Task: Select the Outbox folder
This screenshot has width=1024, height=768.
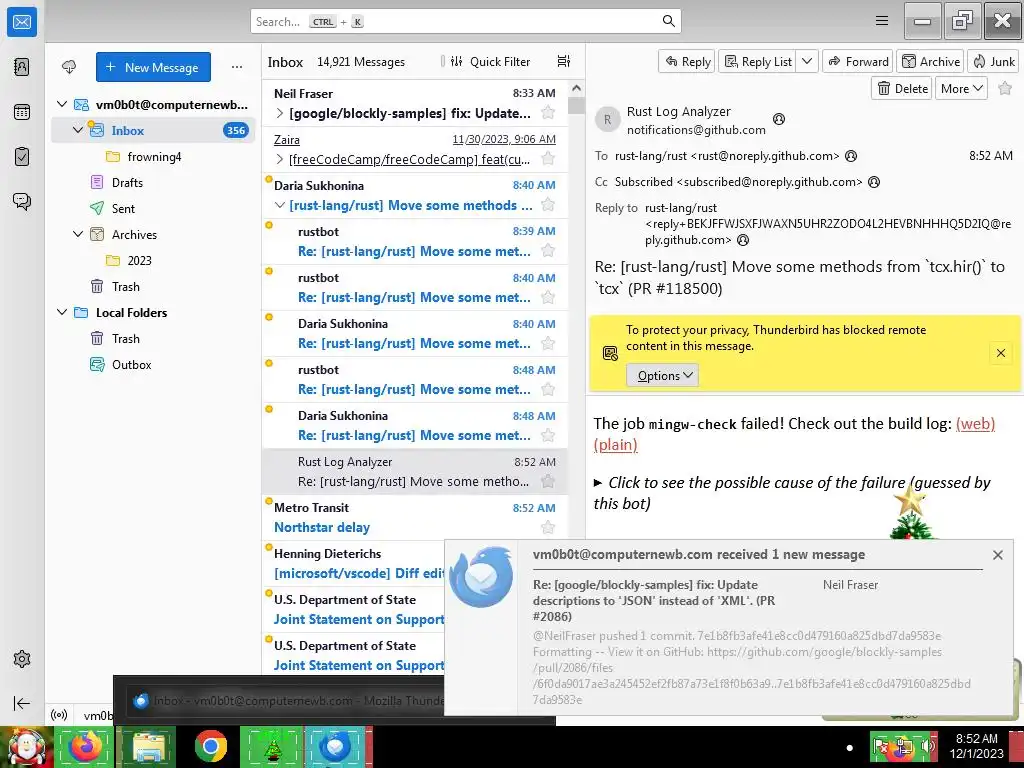Action: [x=131, y=364]
